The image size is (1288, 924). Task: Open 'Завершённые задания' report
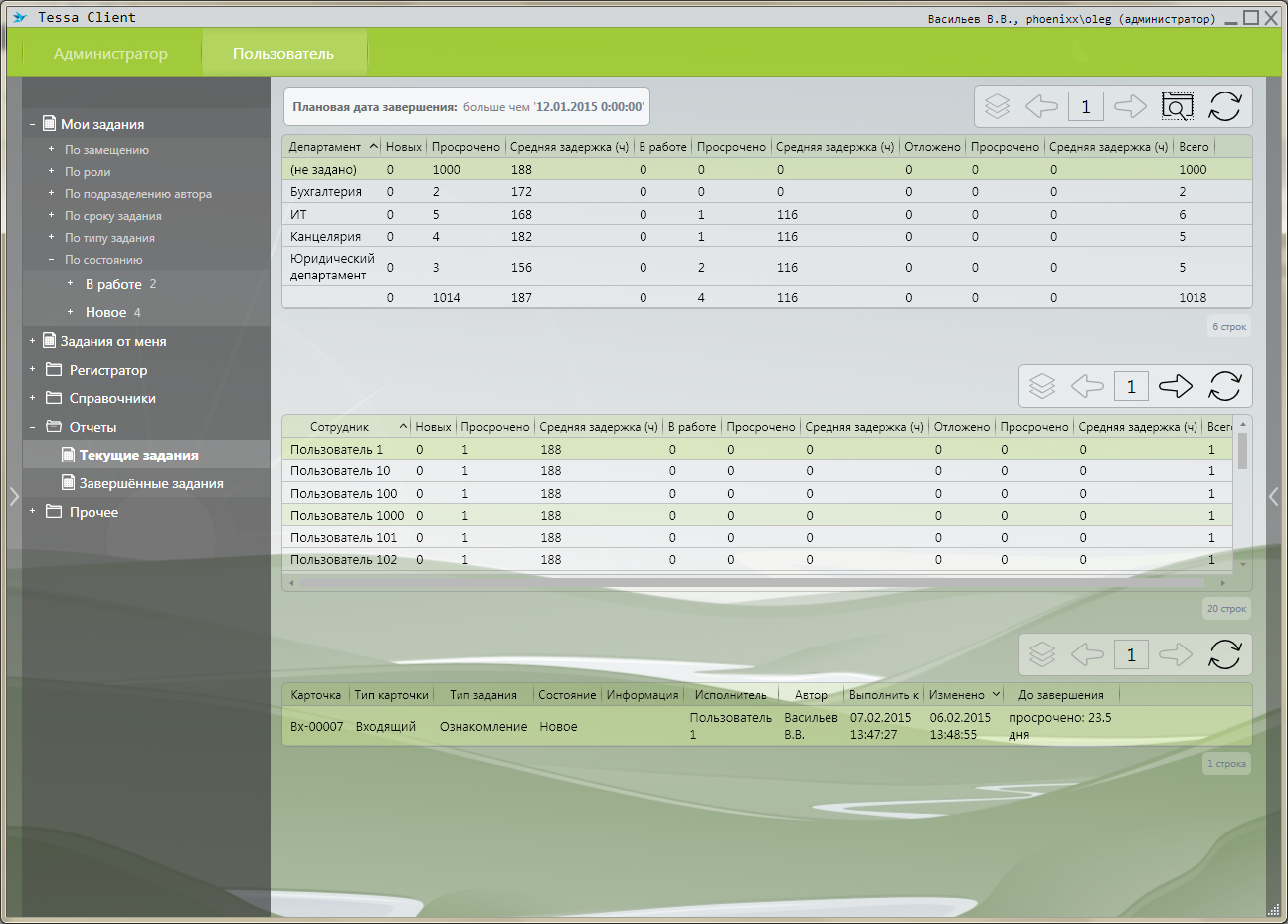151,484
